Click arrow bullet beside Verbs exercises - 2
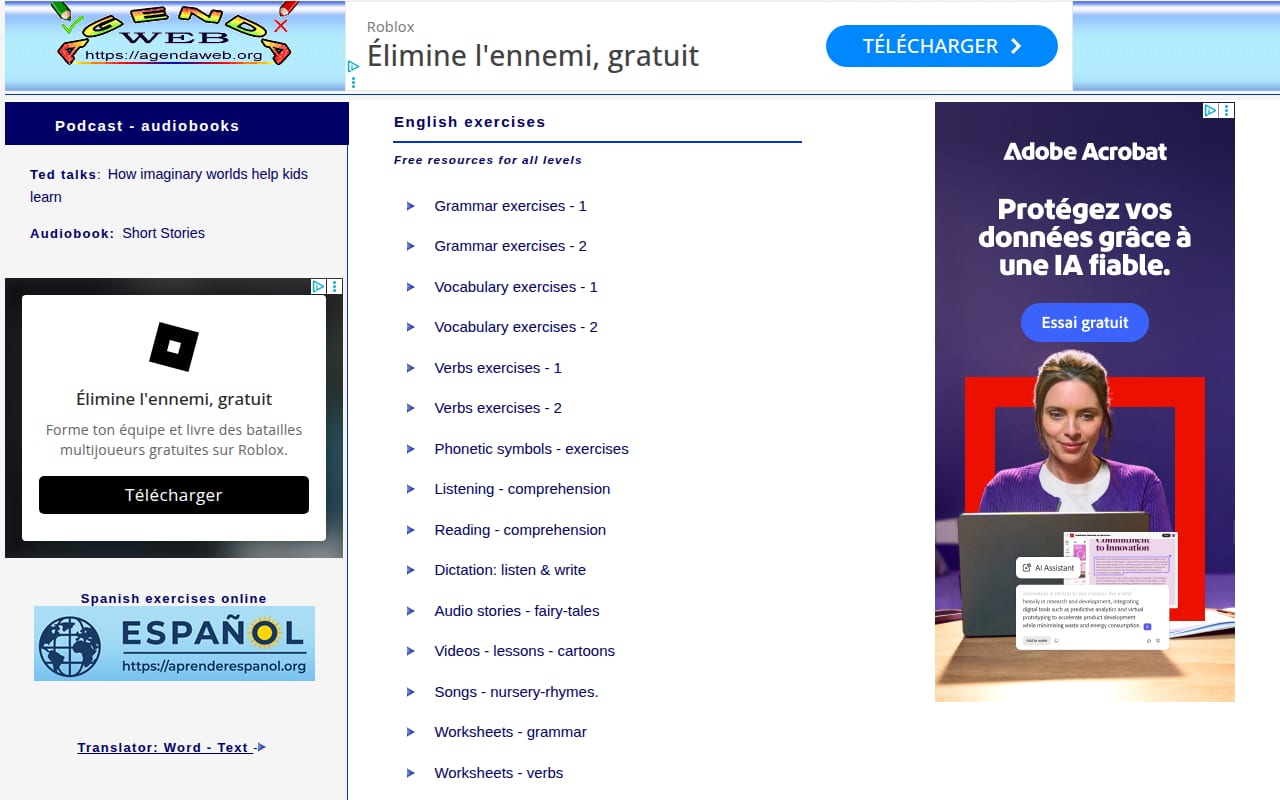The width and height of the screenshot is (1280, 800). pos(411,408)
